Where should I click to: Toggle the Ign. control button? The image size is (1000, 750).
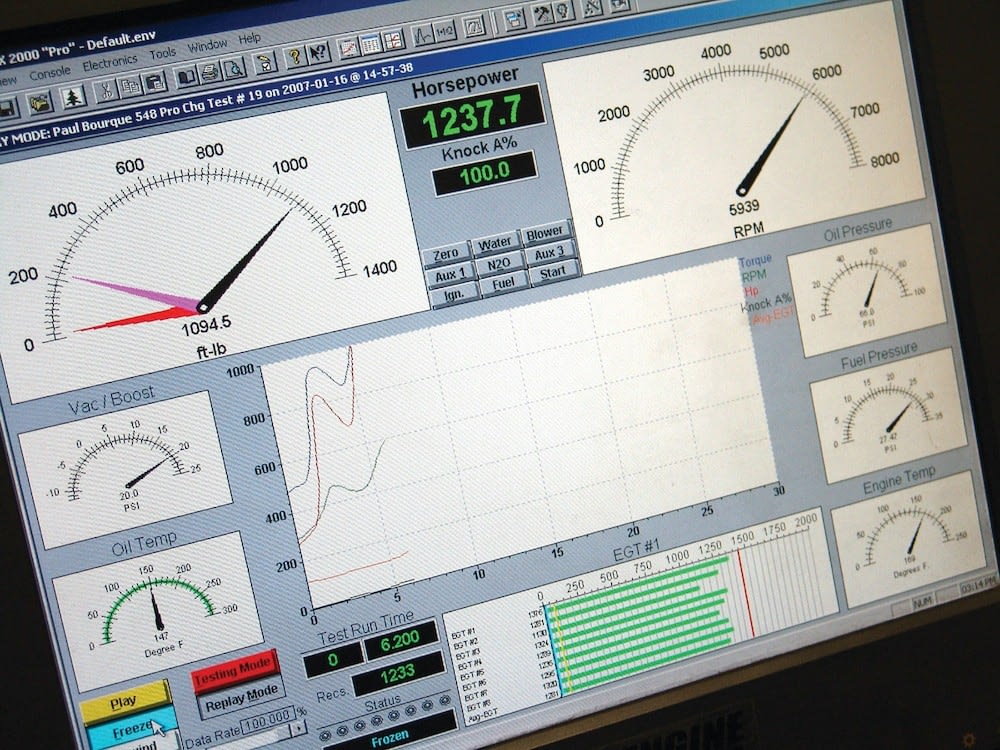point(454,295)
